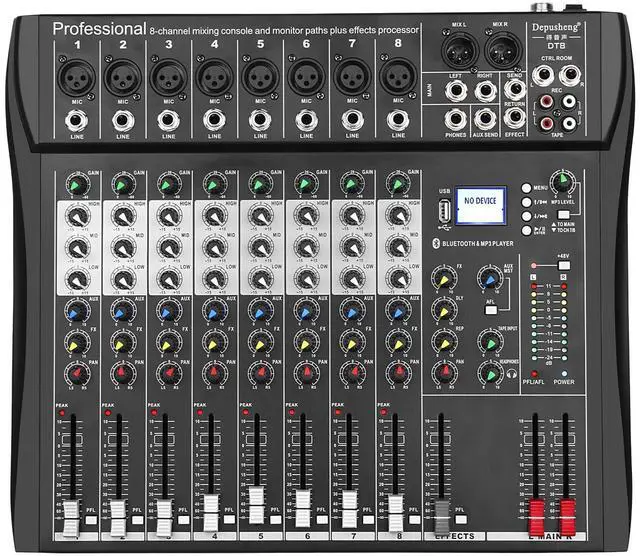Click the channel 4 MIC XLR input jack
Screen dimensions: 640x556
(x=214, y=77)
